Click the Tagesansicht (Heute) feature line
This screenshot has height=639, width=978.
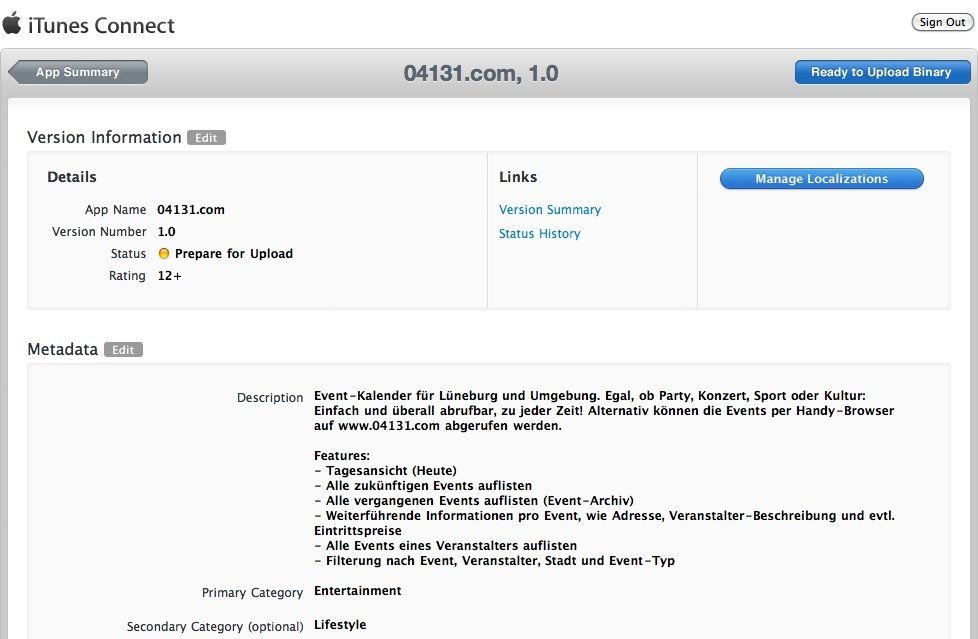[x=385, y=471]
